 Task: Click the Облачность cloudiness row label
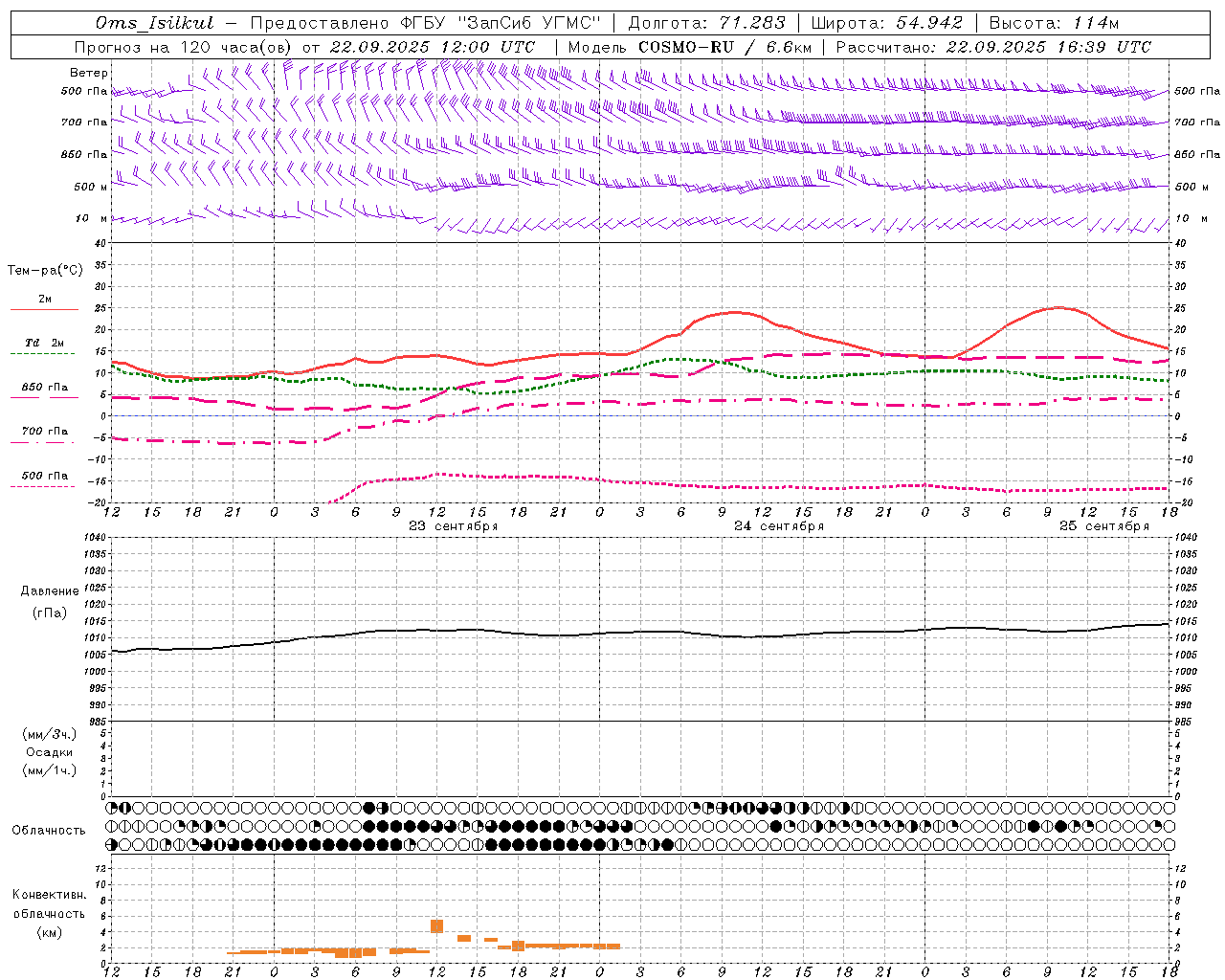(49, 831)
